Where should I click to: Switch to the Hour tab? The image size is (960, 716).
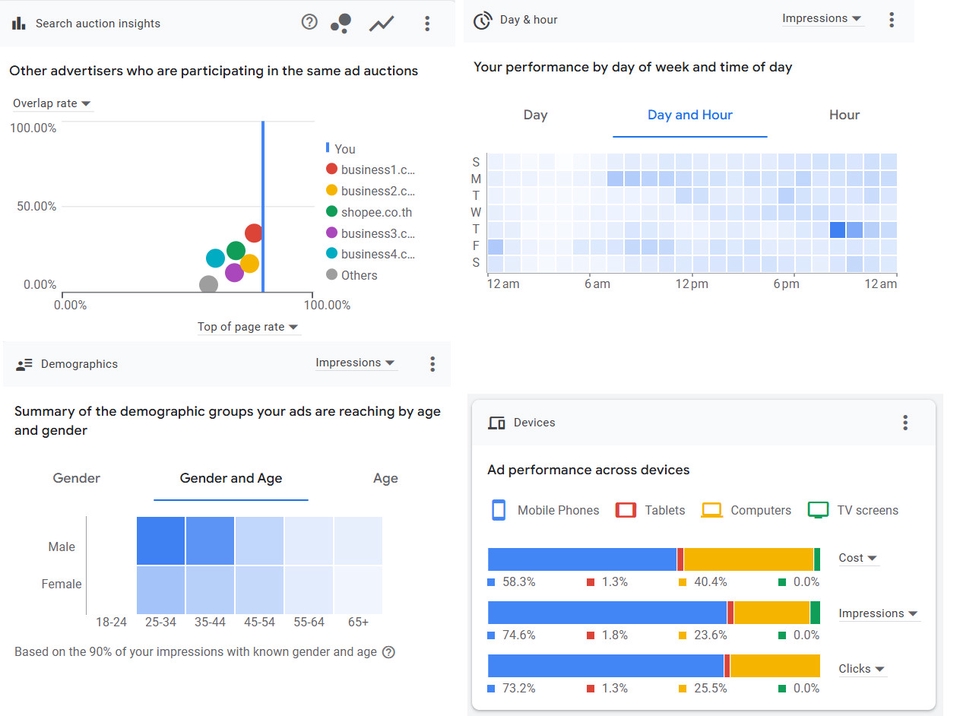[844, 115]
